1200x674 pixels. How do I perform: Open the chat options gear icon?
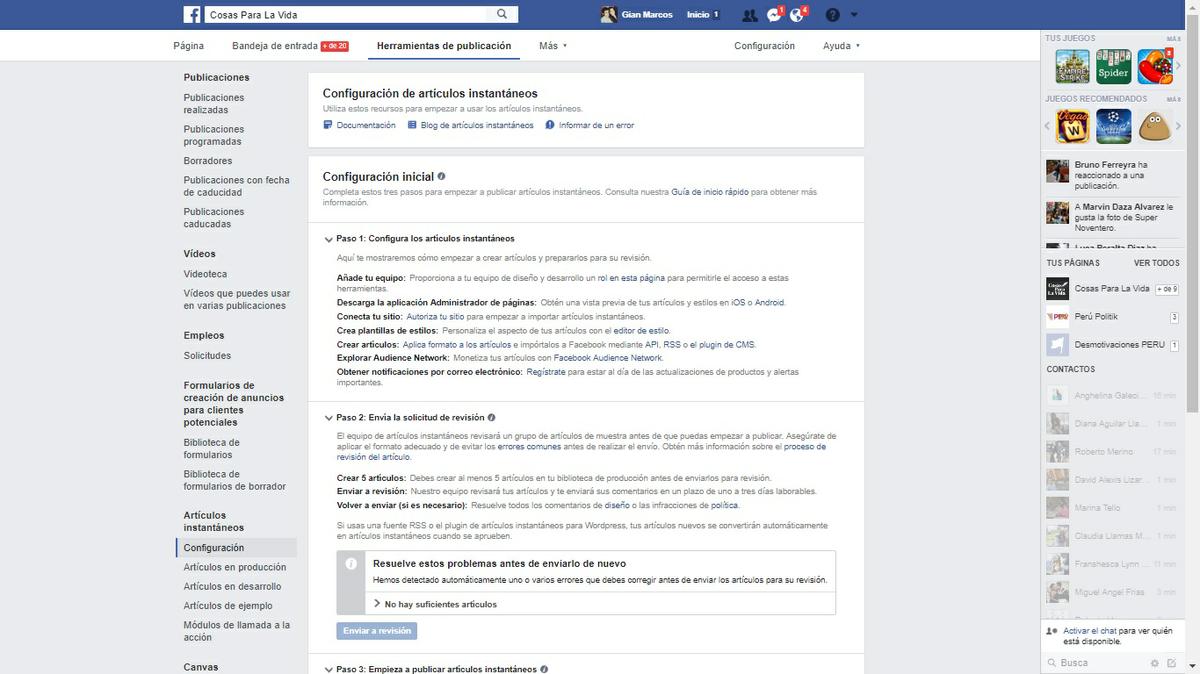1156,662
